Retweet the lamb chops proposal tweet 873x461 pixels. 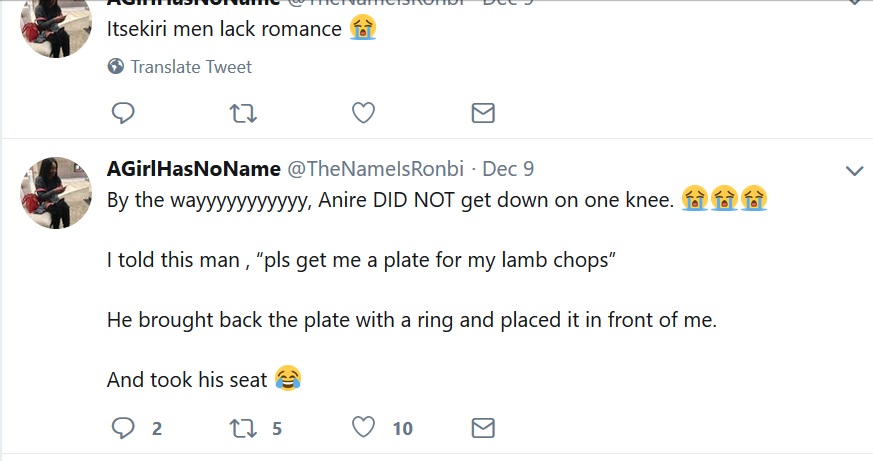pos(243,428)
